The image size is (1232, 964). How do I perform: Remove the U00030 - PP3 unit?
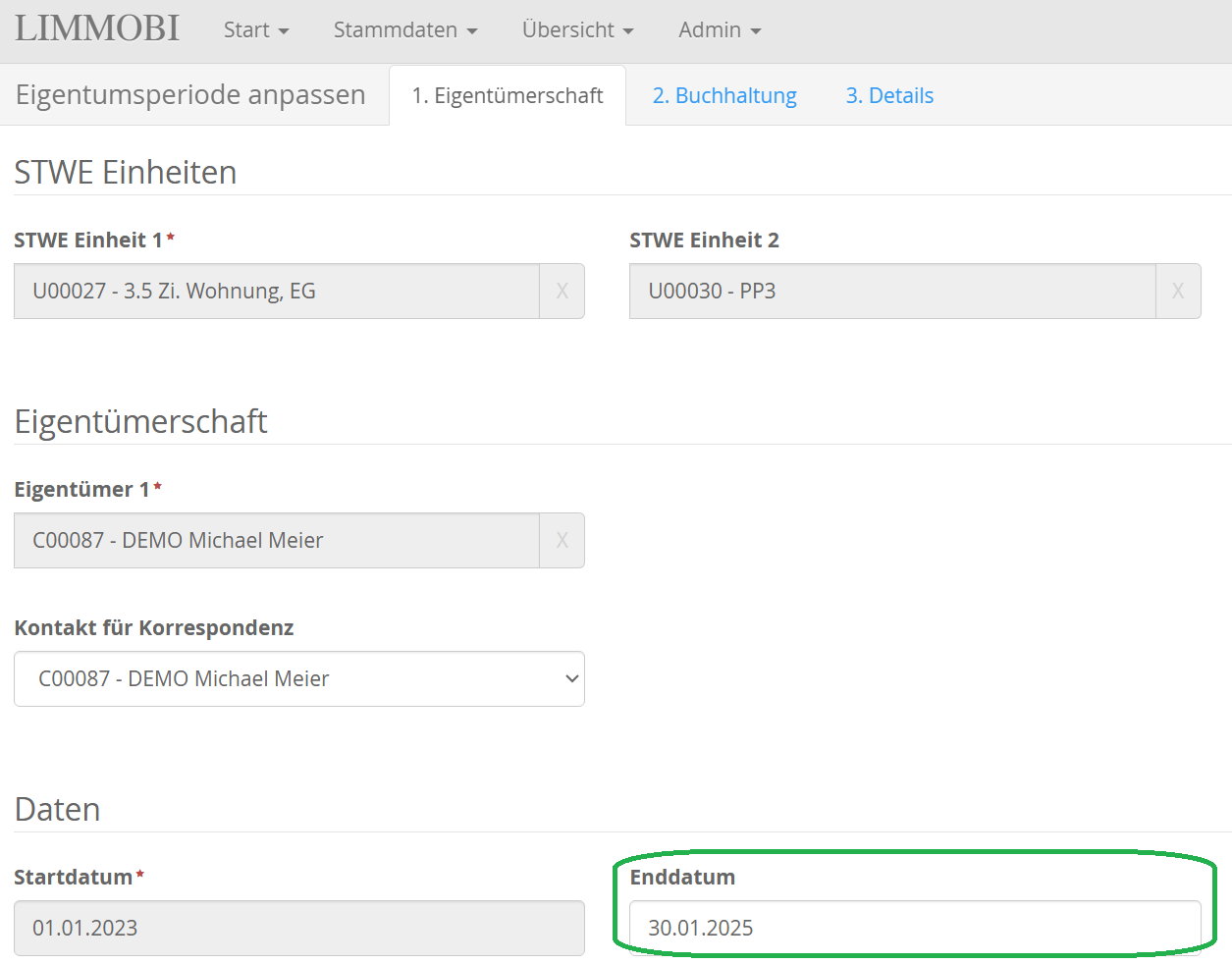tap(1177, 292)
